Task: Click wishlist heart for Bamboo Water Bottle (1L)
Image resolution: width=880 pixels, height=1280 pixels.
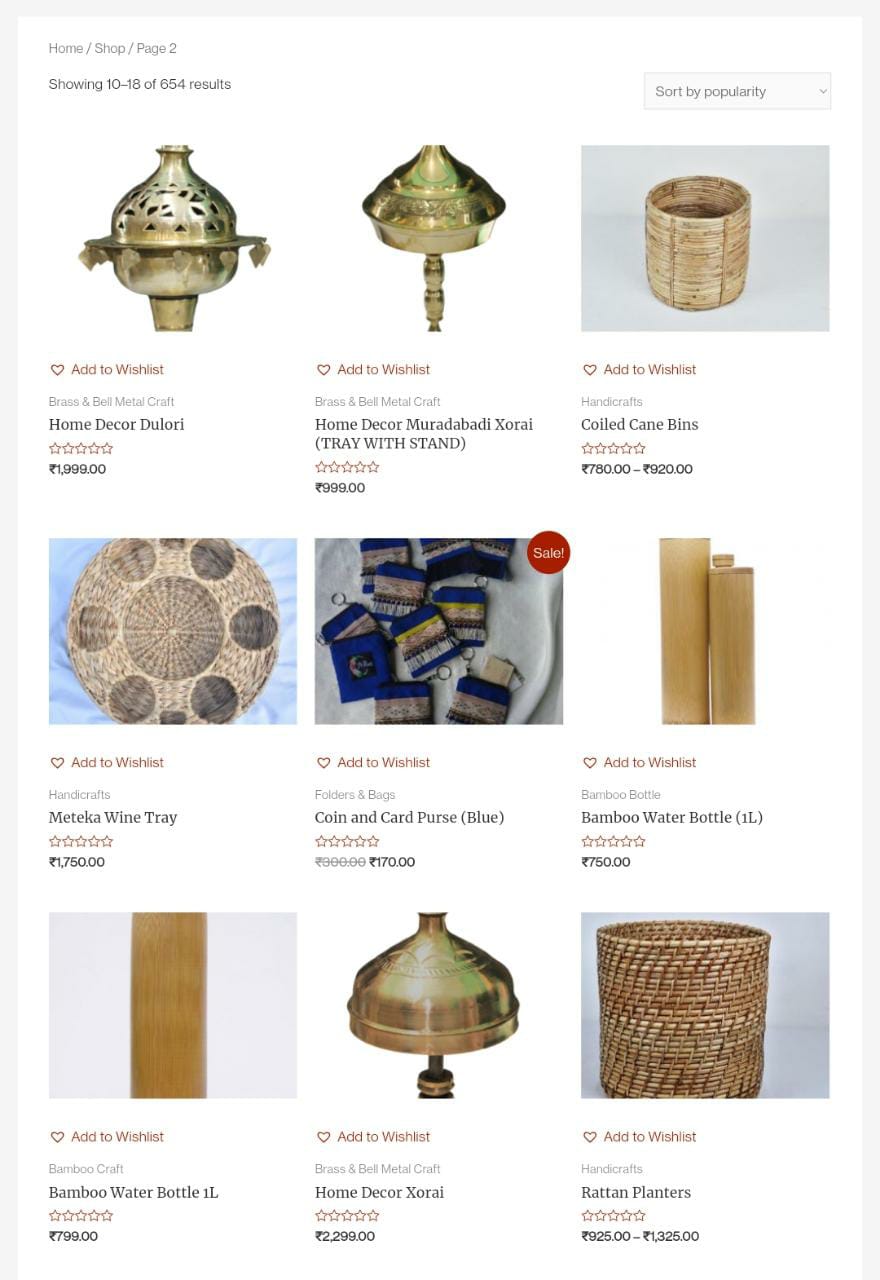Action: (589, 763)
